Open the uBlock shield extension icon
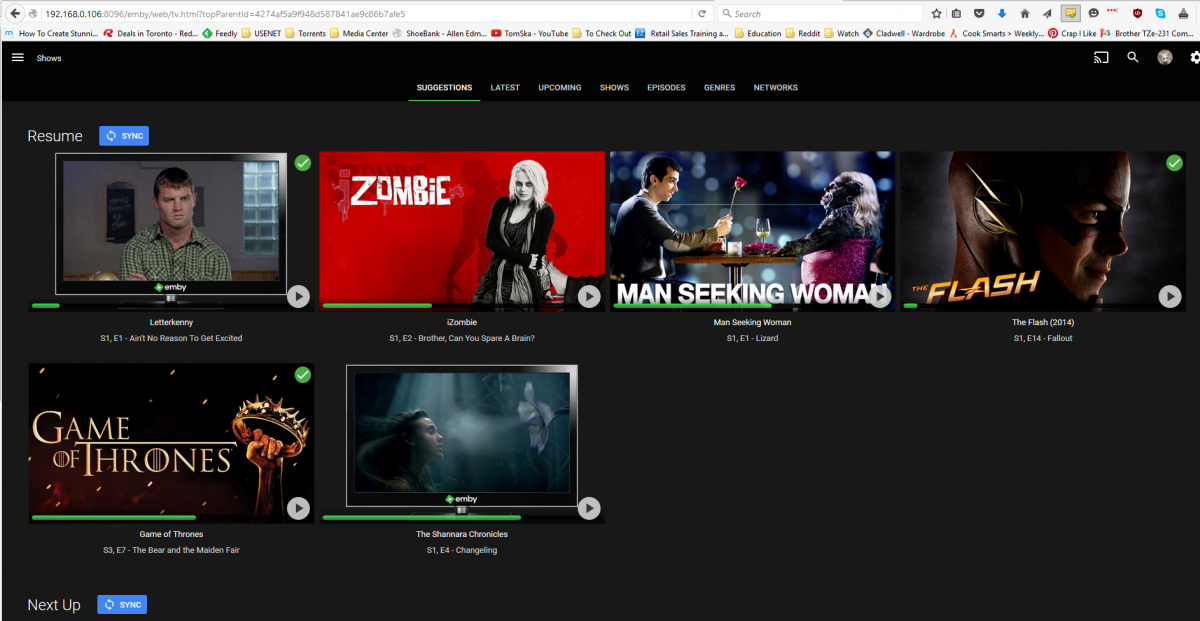The image size is (1200, 621). 1137,14
